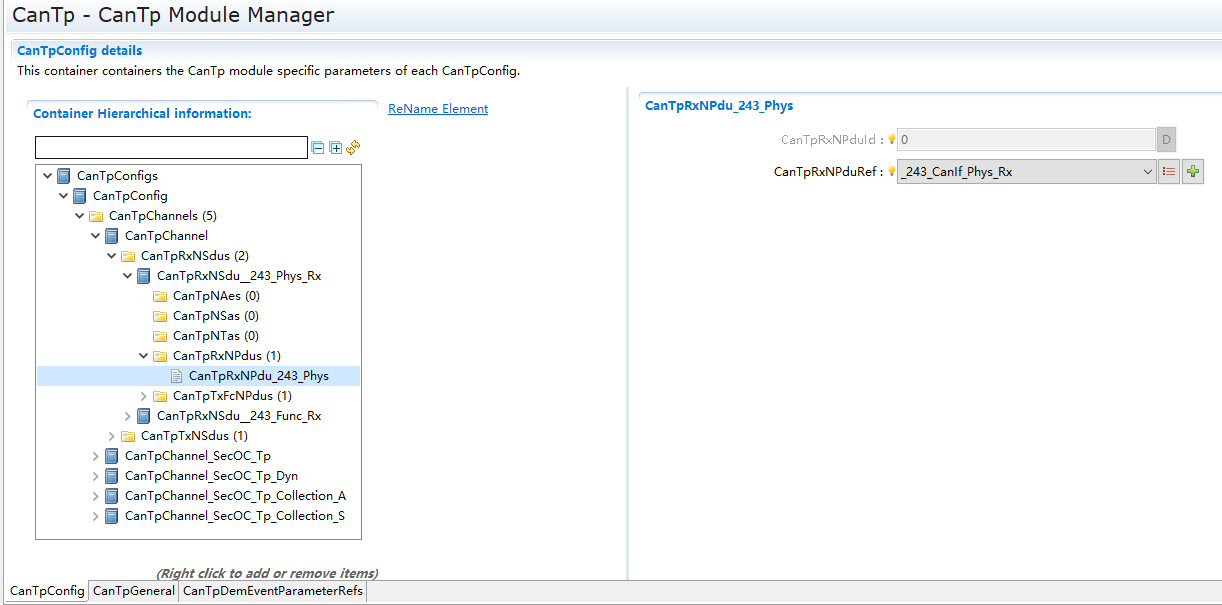1222x605 pixels.
Task: Collapse the CanTpChannels folder
Action: pyautogui.click(x=80, y=216)
